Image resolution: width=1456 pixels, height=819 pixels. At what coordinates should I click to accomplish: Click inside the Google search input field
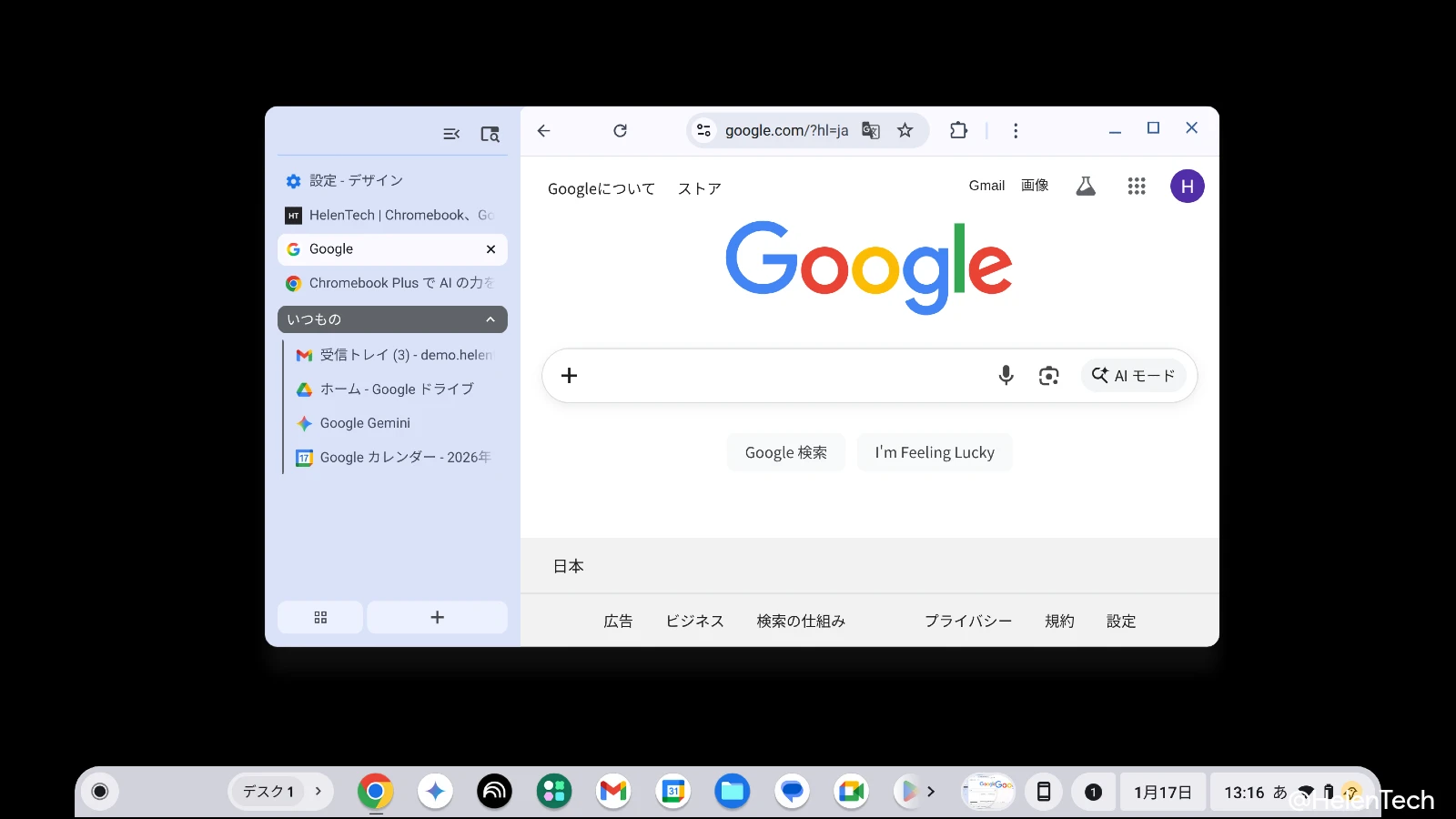pyautogui.click(x=773, y=375)
